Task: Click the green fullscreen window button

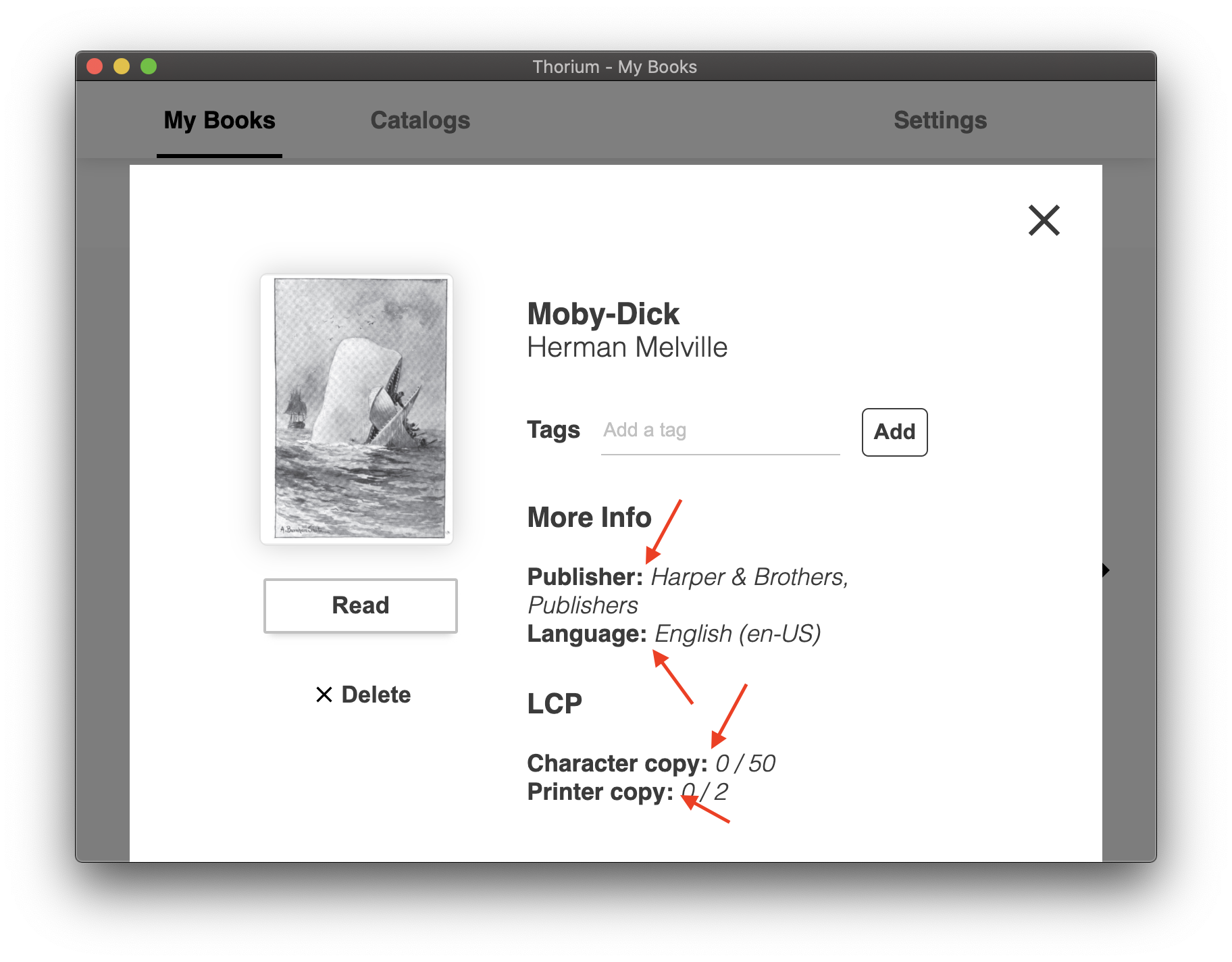Action: [149, 66]
